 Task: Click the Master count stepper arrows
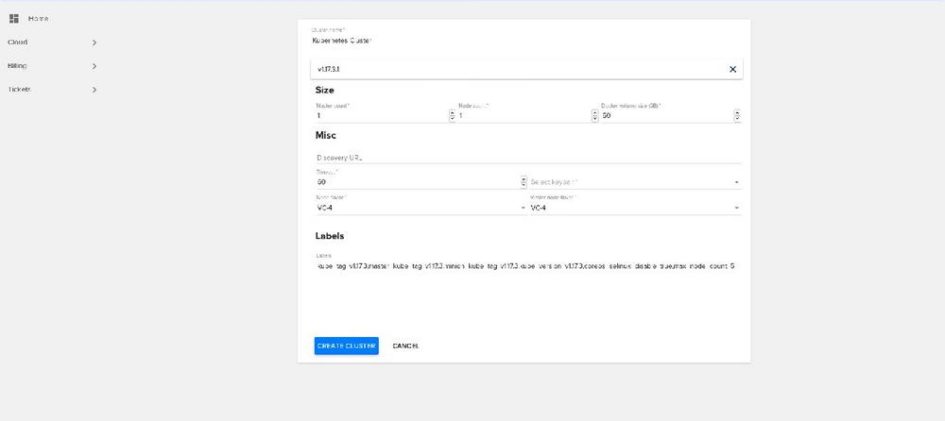pos(452,115)
